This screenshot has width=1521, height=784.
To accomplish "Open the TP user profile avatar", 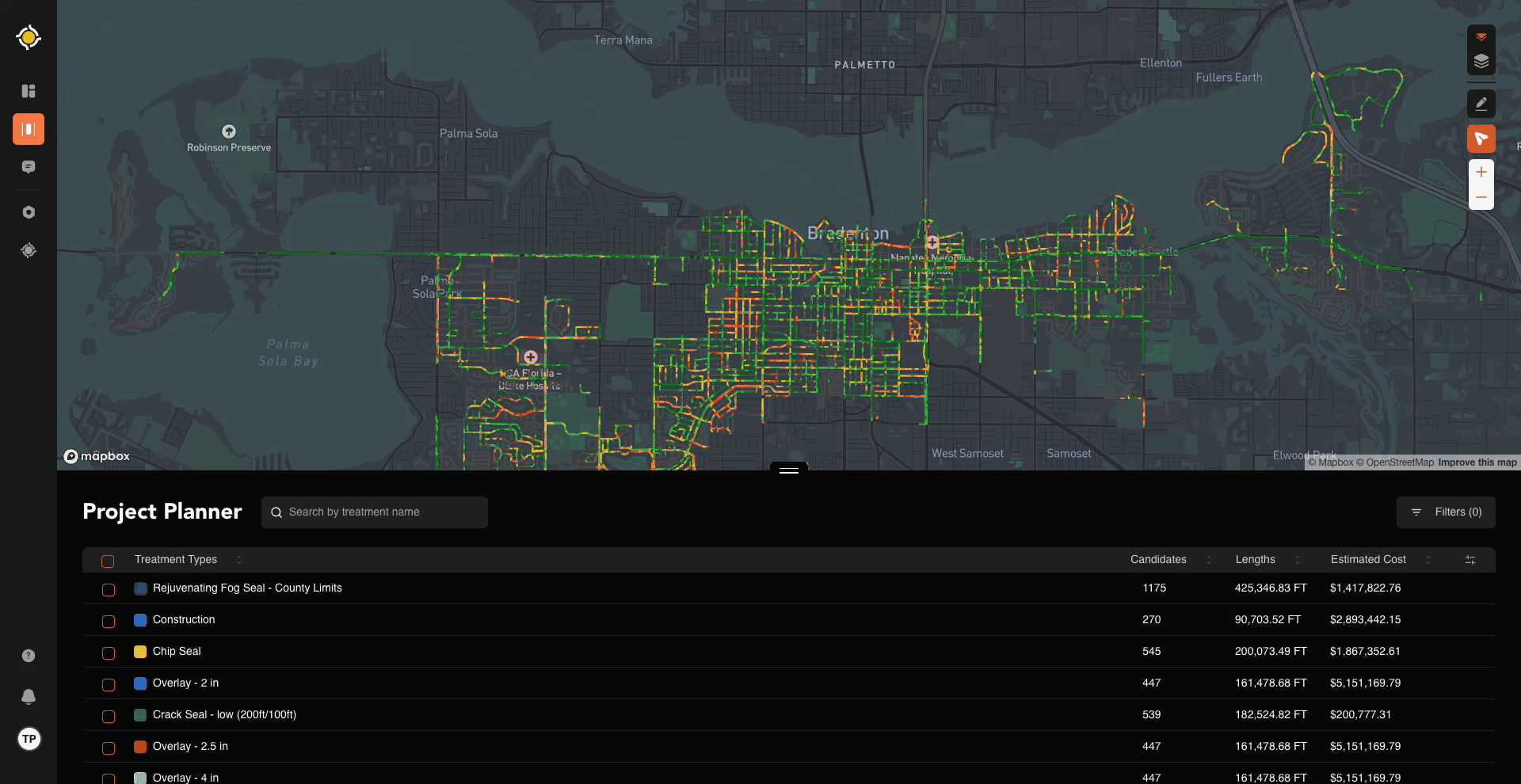I will pos(29,739).
